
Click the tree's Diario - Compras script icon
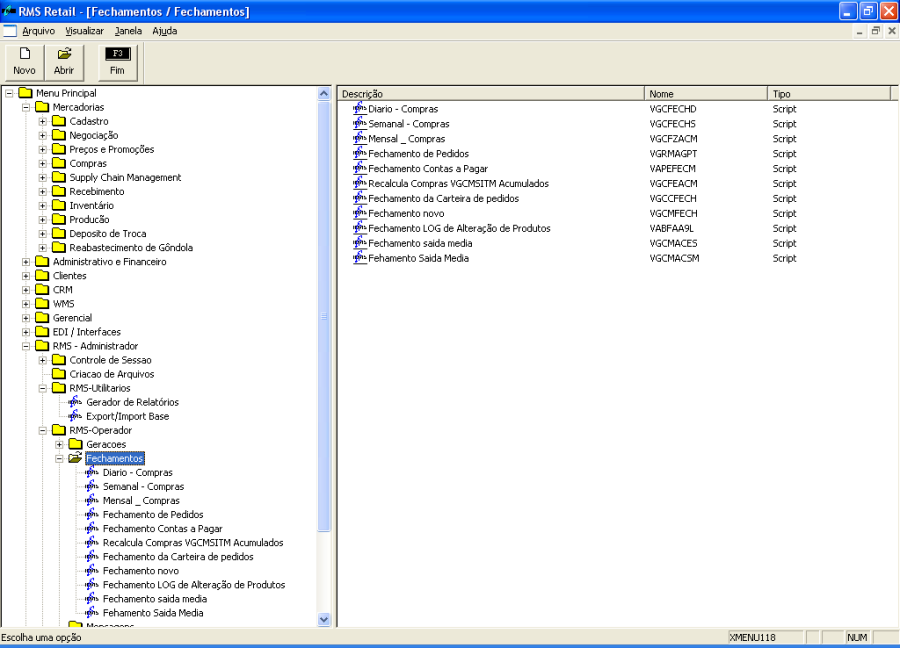(92, 472)
